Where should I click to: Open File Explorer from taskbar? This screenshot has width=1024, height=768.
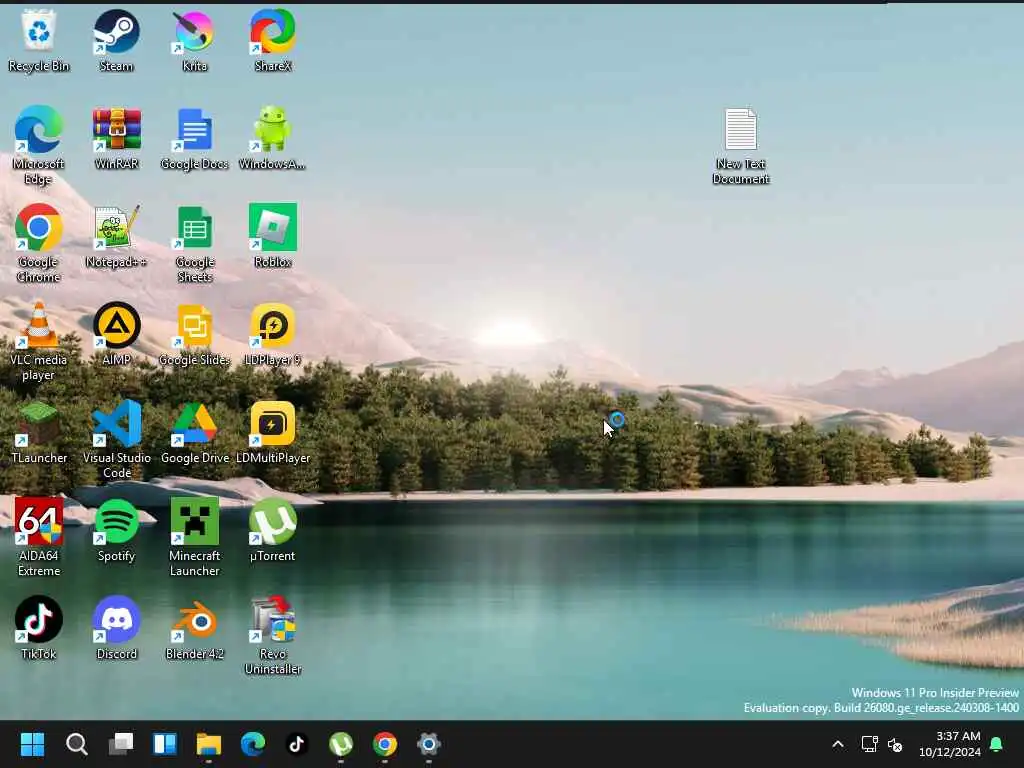click(x=209, y=744)
